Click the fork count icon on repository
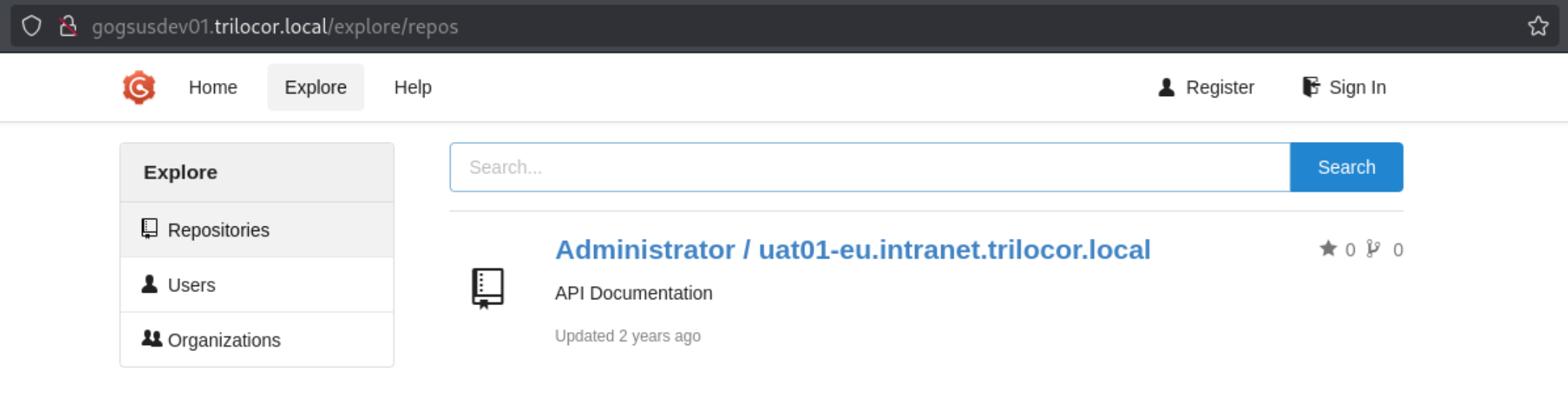 1373,249
